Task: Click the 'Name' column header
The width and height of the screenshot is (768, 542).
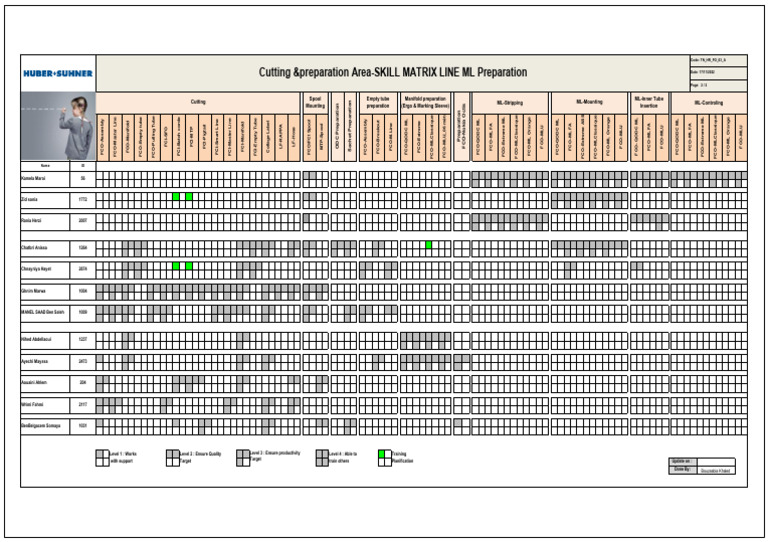Action: (x=45, y=166)
